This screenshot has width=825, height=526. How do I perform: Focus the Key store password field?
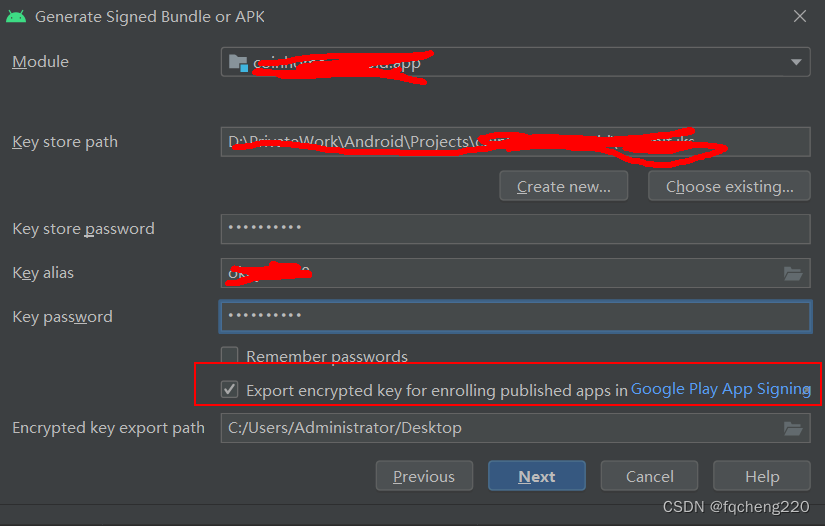pyautogui.click(x=515, y=229)
